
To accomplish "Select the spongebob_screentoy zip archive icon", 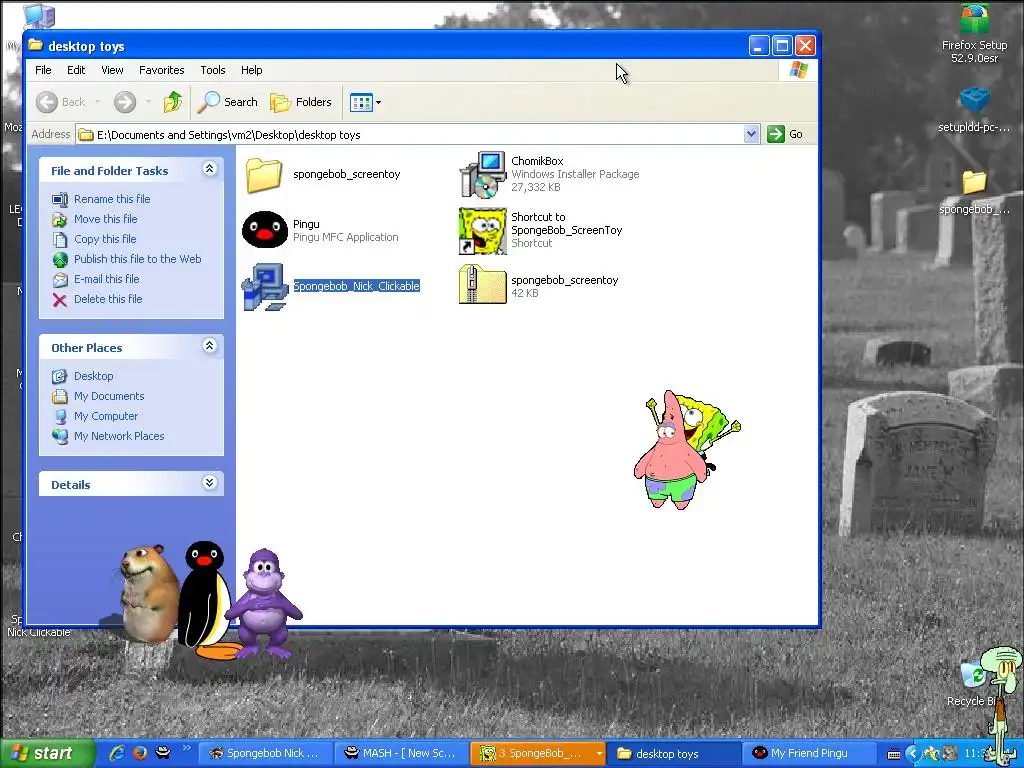I will click(483, 285).
